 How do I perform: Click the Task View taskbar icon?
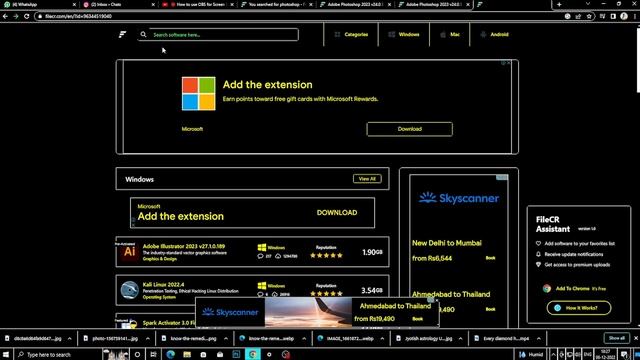coord(153,354)
